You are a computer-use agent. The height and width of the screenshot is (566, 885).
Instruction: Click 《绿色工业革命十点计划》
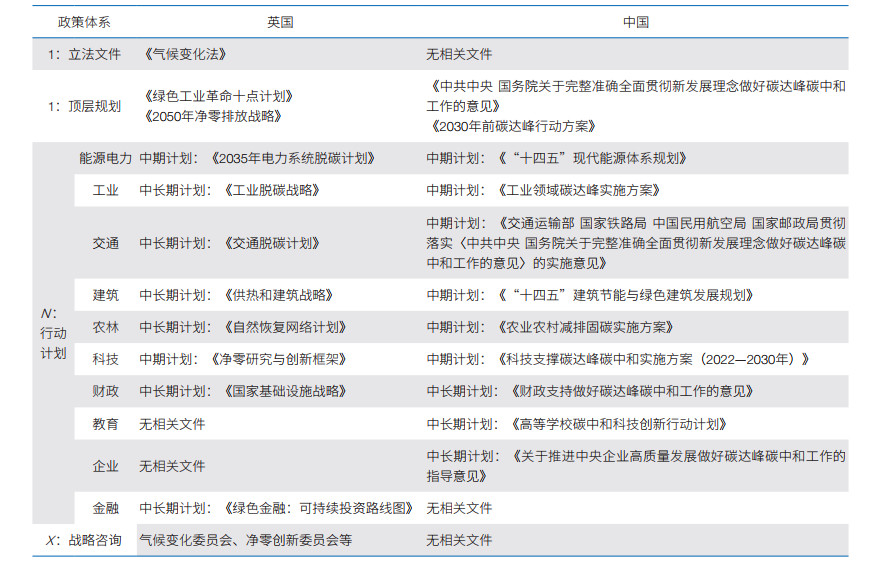click(x=218, y=96)
